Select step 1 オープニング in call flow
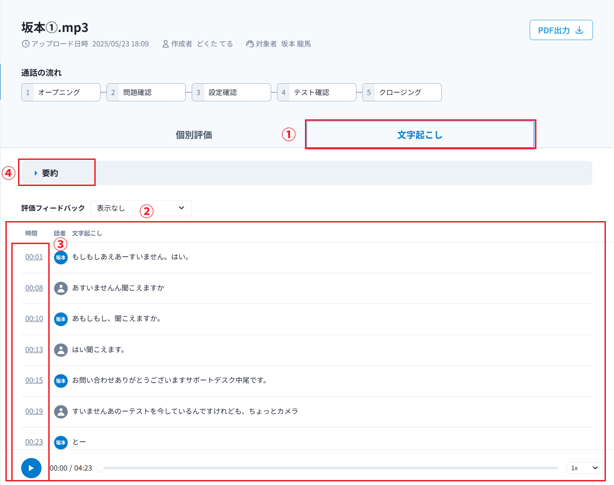The height and width of the screenshot is (485, 614). coord(61,92)
